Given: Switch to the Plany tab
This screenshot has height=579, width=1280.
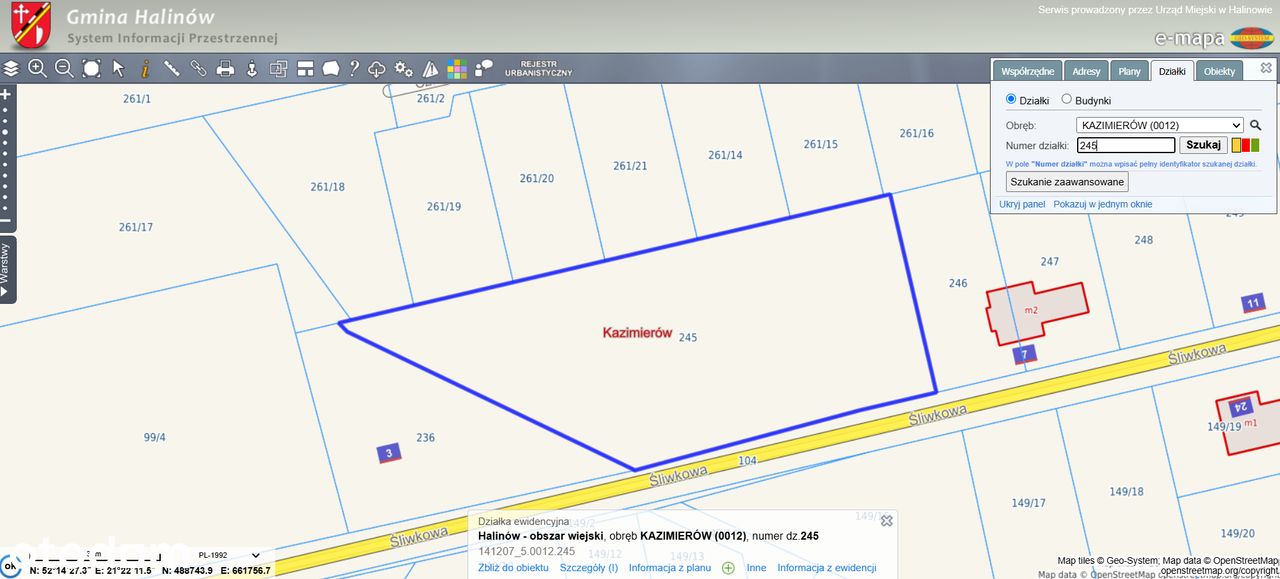Looking at the screenshot, I should (1129, 71).
